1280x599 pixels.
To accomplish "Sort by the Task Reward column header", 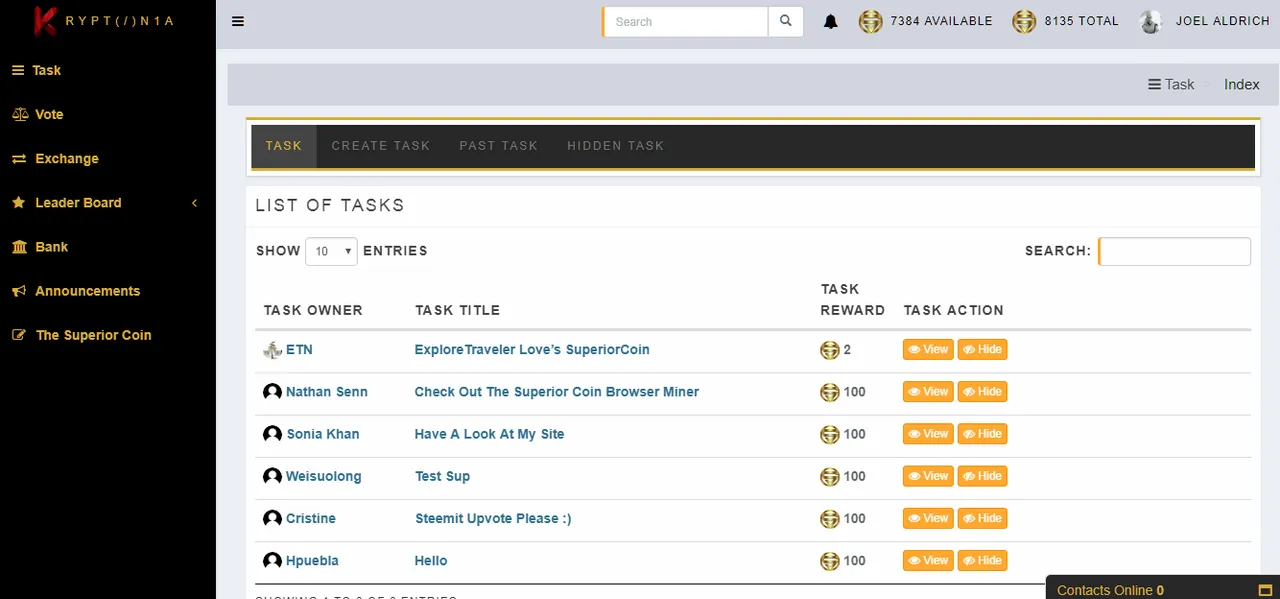I will click(x=853, y=299).
